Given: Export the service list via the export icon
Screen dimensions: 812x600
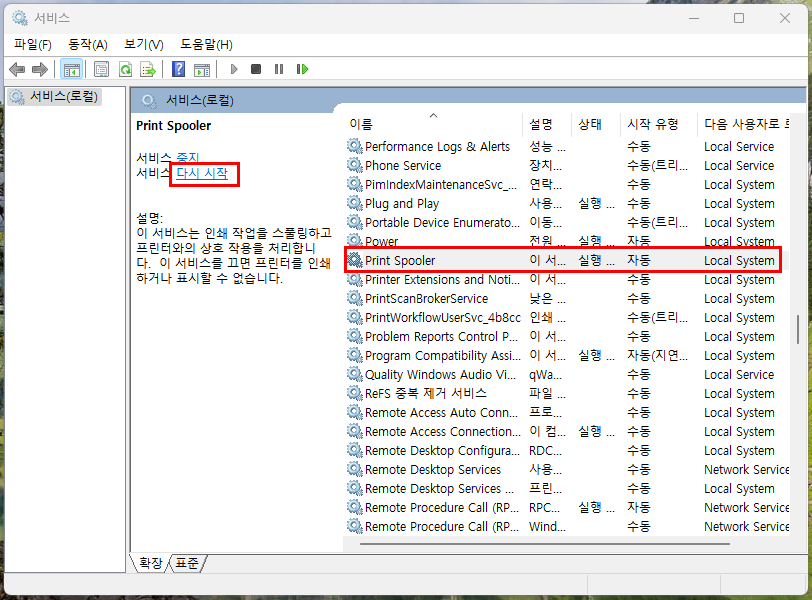Looking at the screenshot, I should [x=147, y=69].
